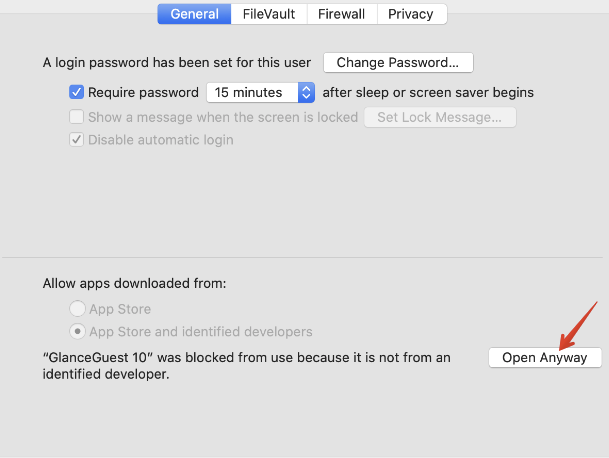This screenshot has width=609, height=458.
Task: Click the Allow apps downloaded from label
Action: pyautogui.click(x=134, y=284)
